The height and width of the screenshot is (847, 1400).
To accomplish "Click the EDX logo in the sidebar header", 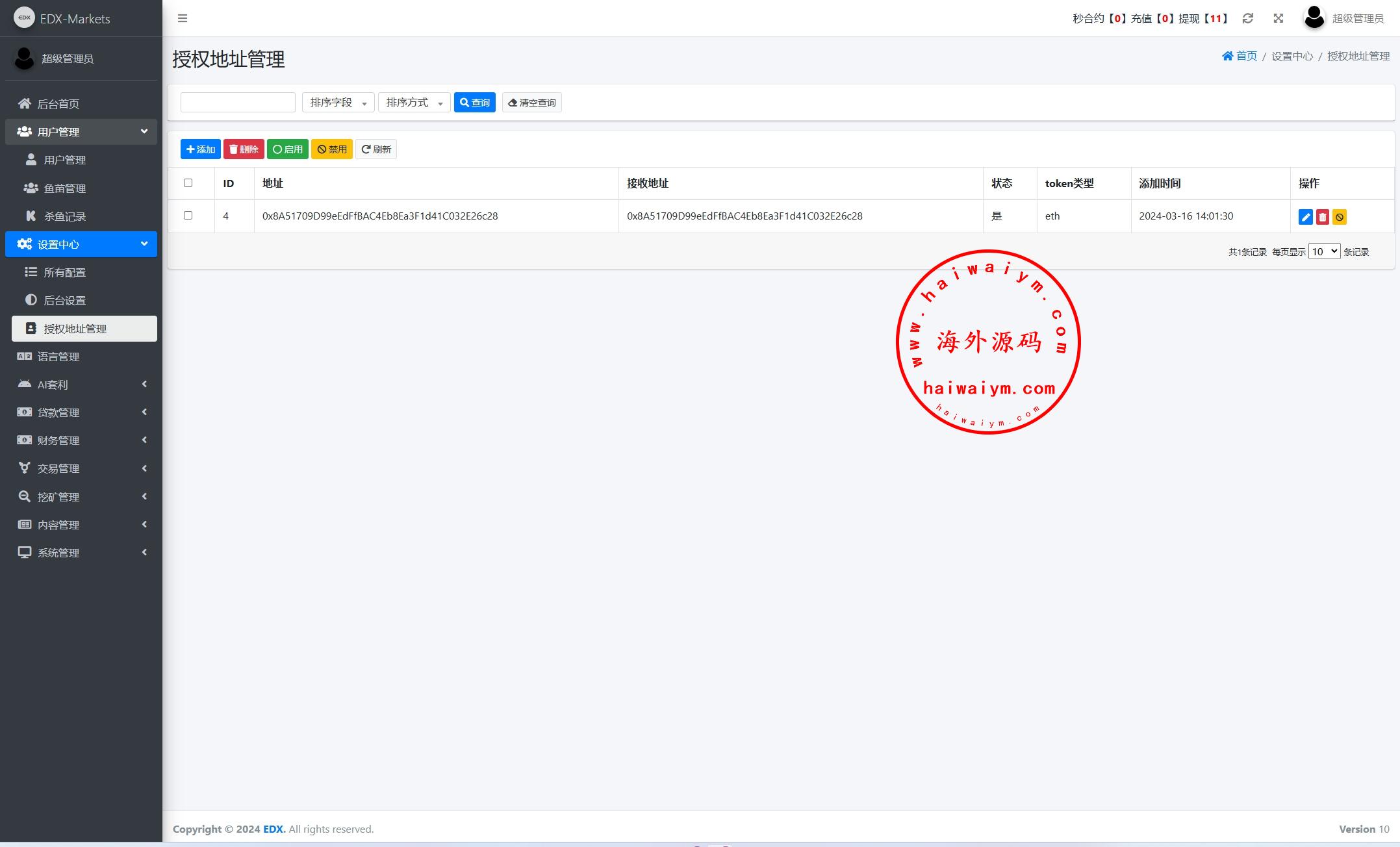I will pyautogui.click(x=24, y=18).
